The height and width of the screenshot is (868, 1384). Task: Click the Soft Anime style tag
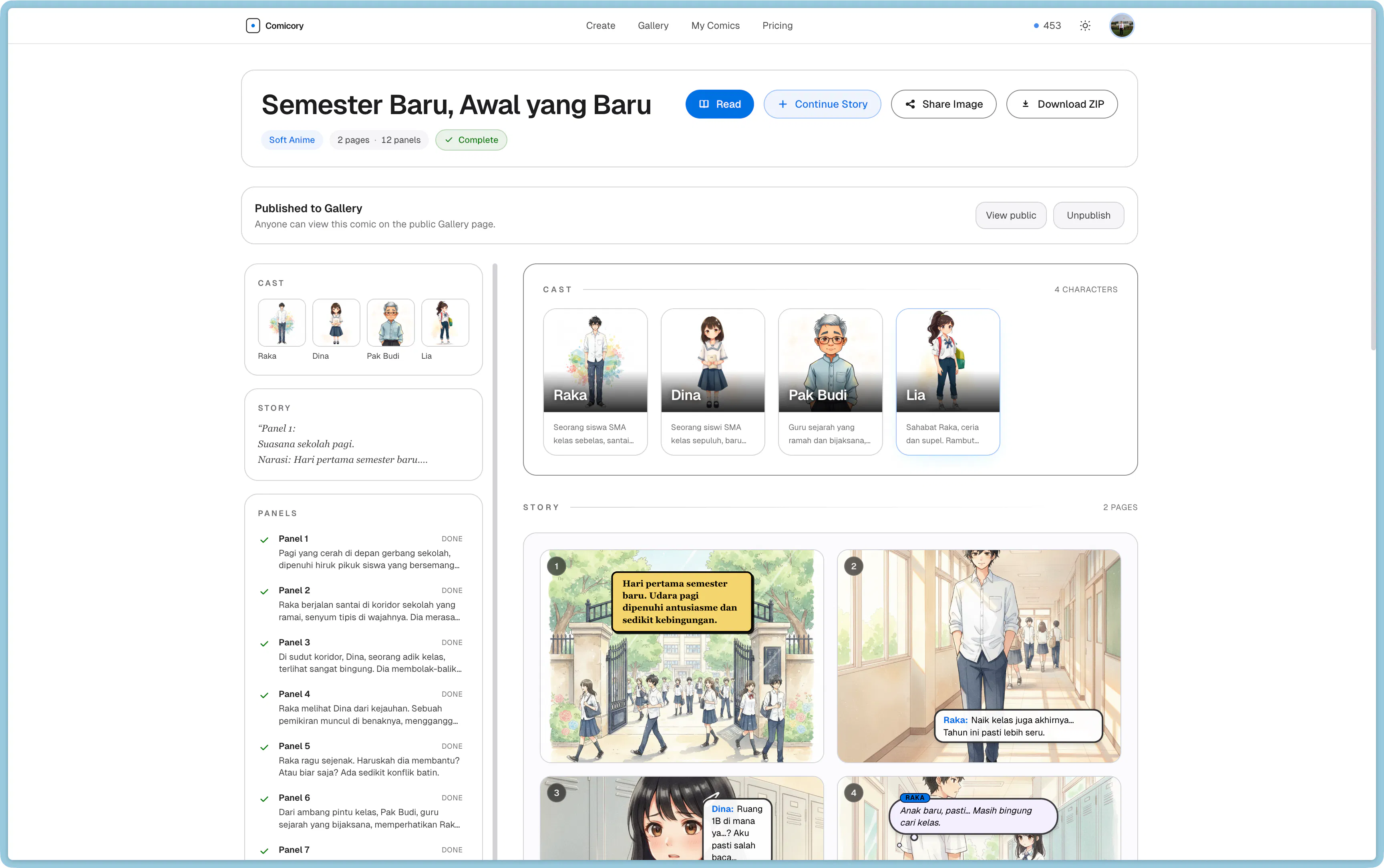(x=292, y=140)
